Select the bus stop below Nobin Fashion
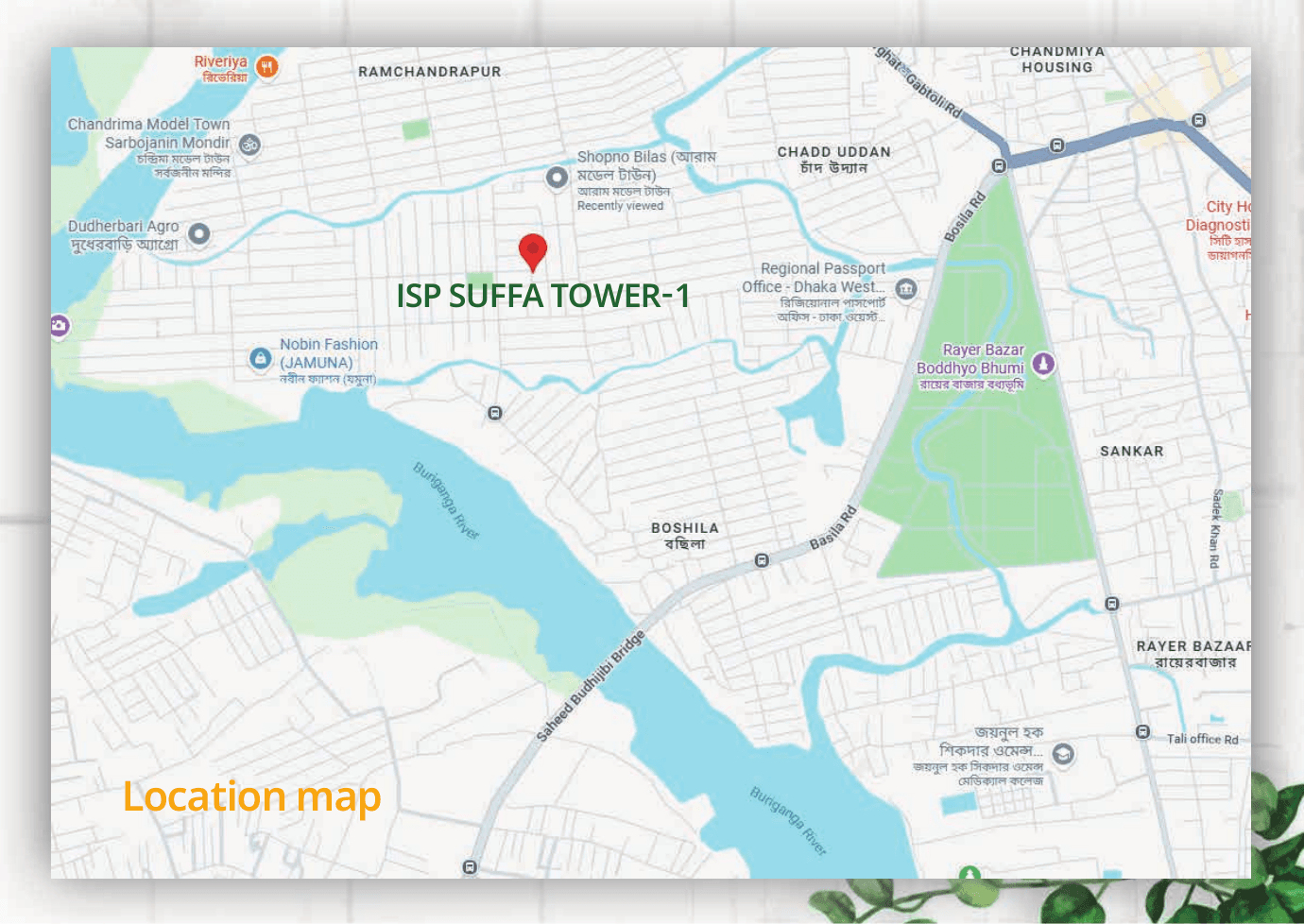1304x924 pixels. tap(494, 413)
